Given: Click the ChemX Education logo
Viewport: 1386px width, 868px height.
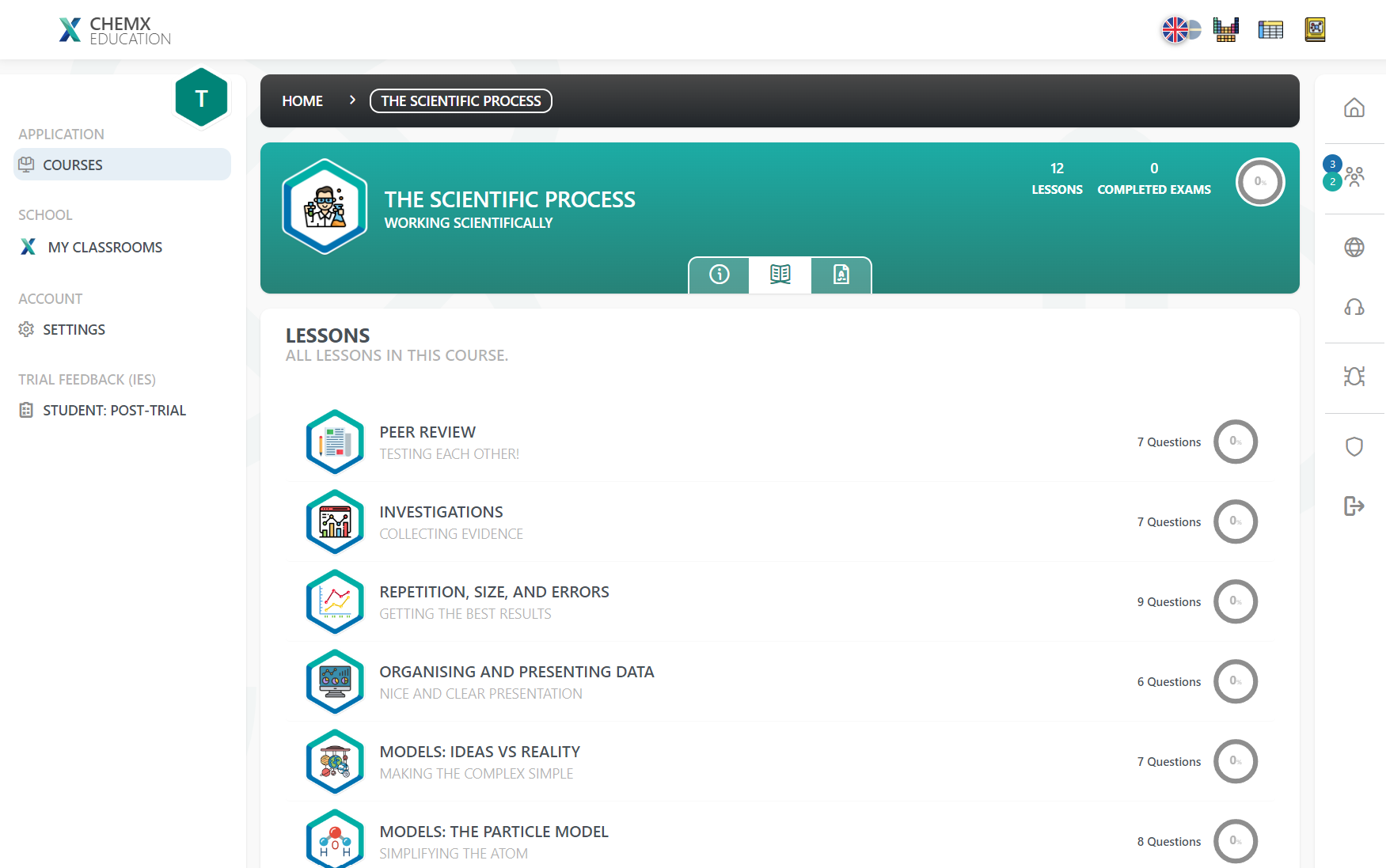Looking at the screenshot, I should (115, 30).
